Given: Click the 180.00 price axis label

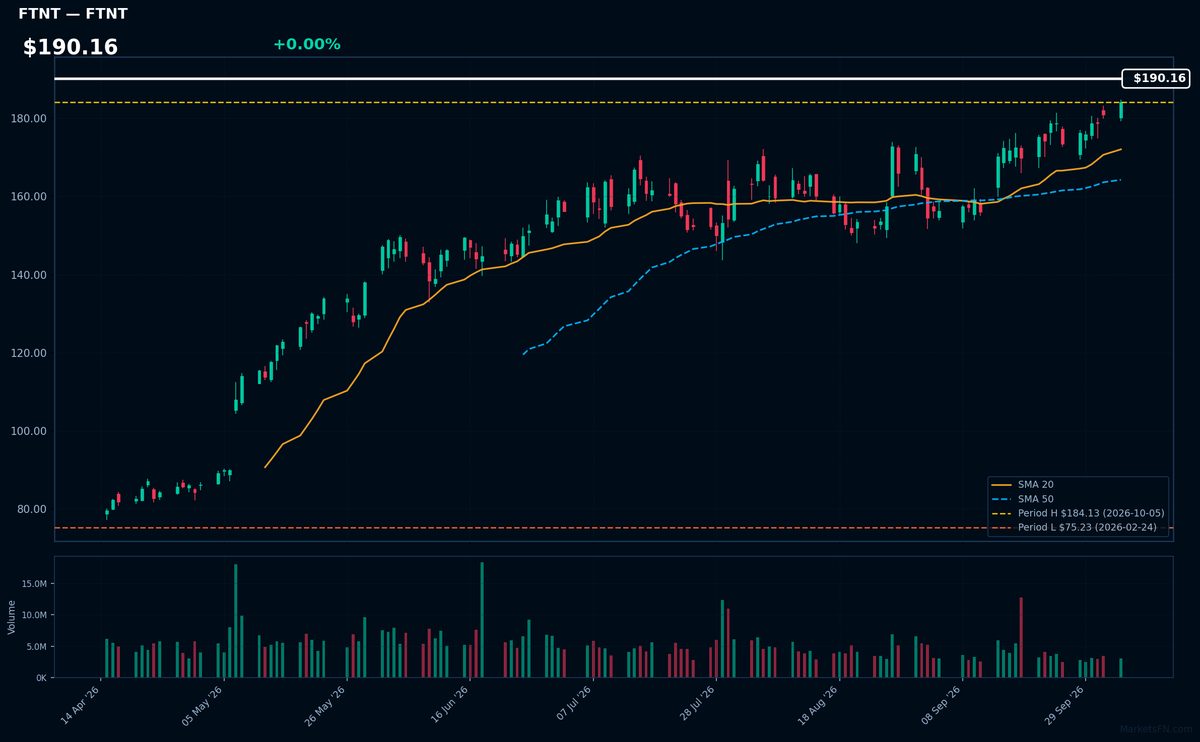Looking at the screenshot, I should 30,118.
